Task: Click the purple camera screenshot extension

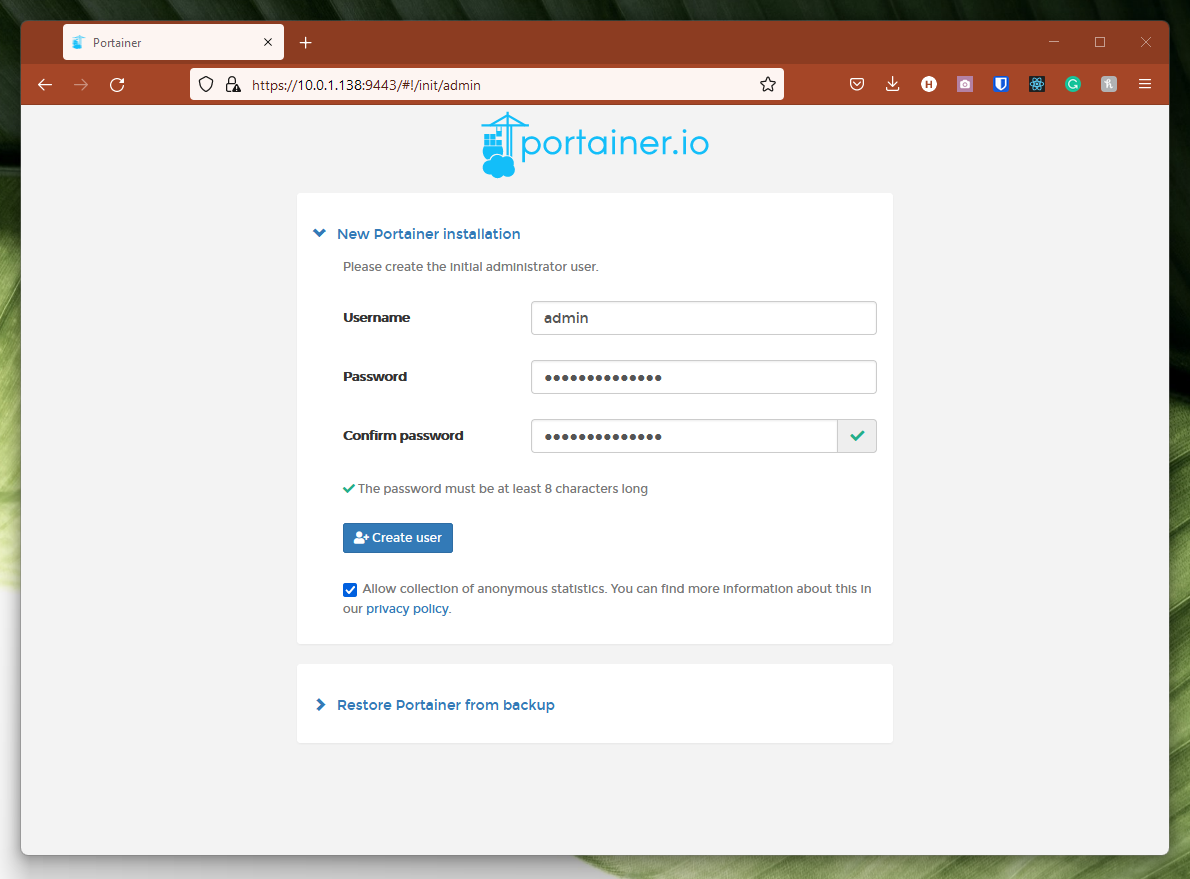Action: [x=965, y=84]
